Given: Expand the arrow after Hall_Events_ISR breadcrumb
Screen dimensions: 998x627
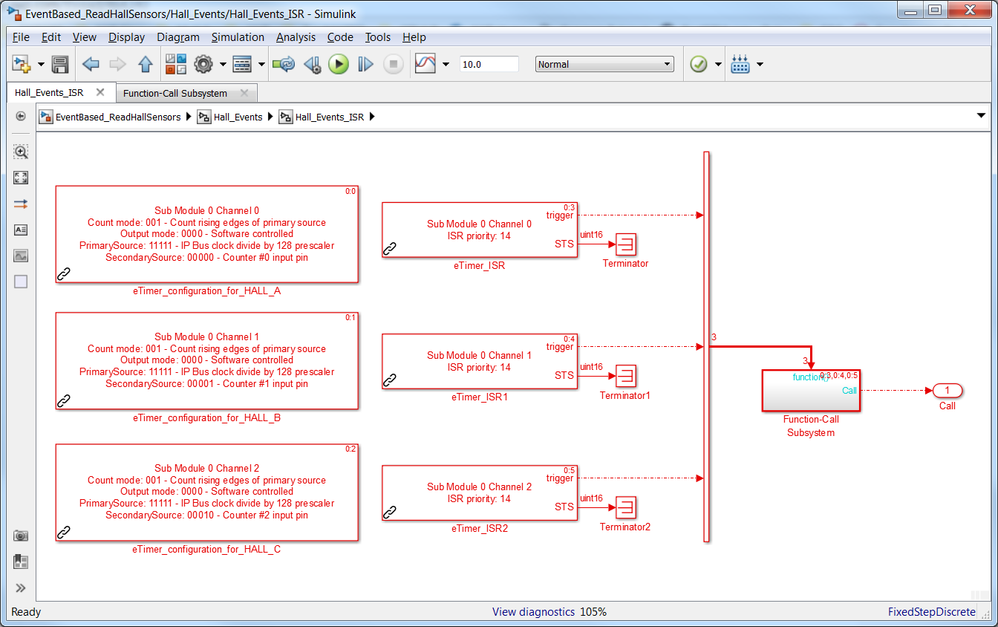Looking at the screenshot, I should point(372,116).
